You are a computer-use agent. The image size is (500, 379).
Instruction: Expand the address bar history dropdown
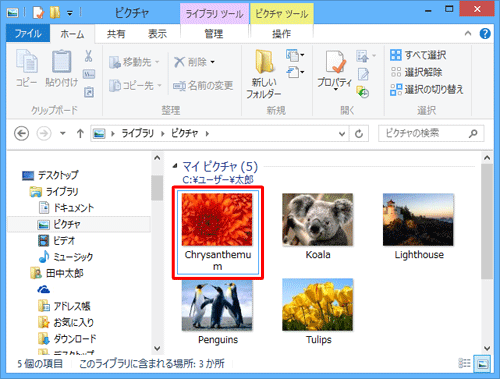(x=342, y=134)
